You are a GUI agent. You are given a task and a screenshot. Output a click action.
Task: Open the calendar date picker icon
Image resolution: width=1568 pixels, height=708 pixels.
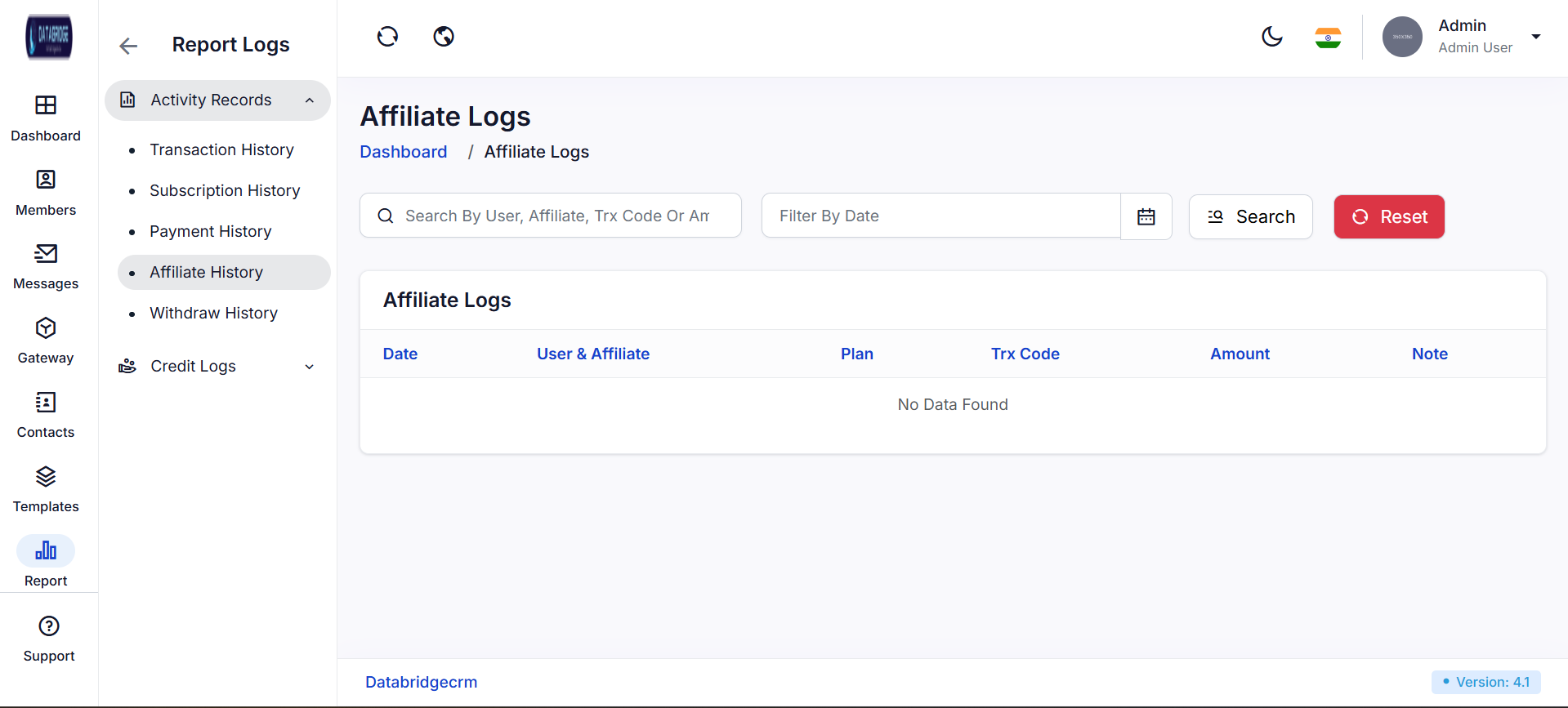click(1146, 216)
